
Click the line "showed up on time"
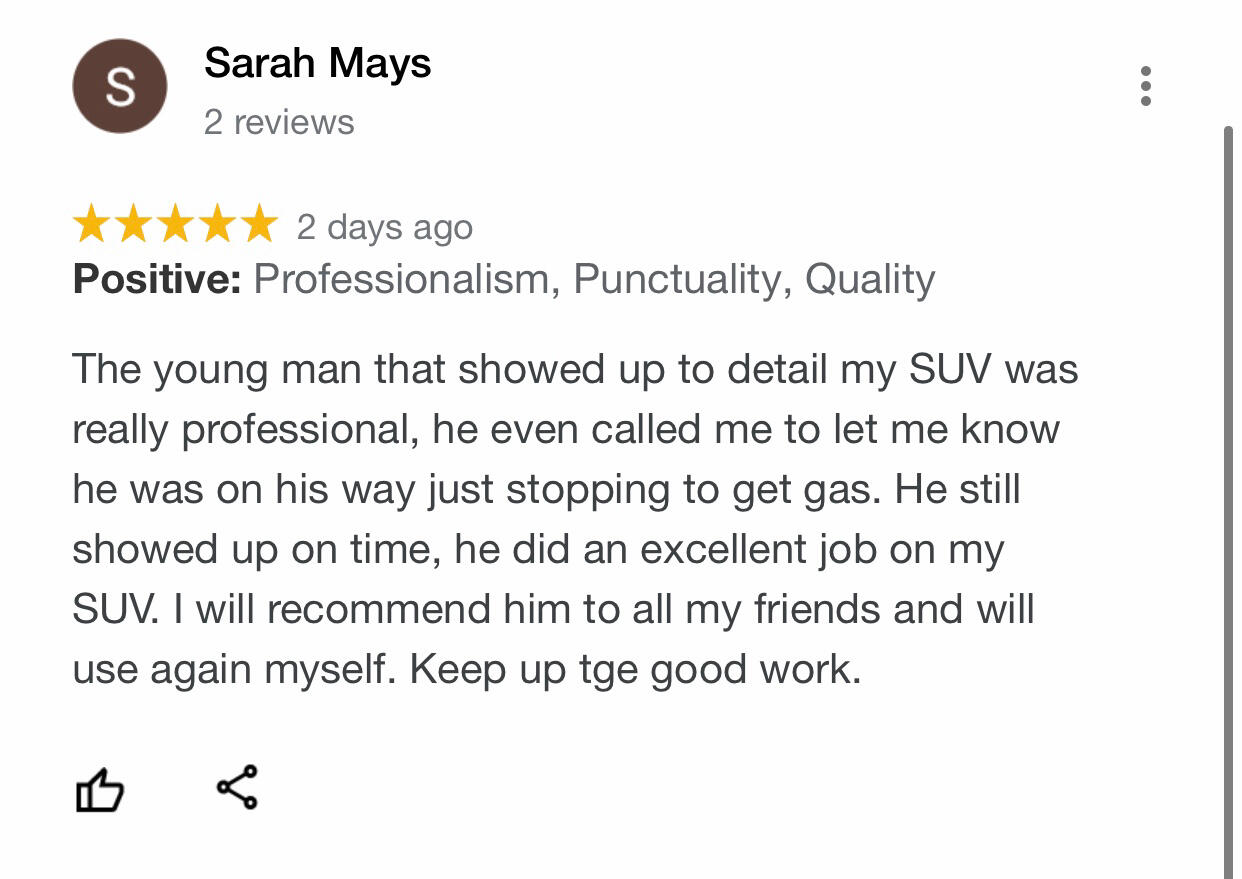pyautogui.click(x=538, y=550)
